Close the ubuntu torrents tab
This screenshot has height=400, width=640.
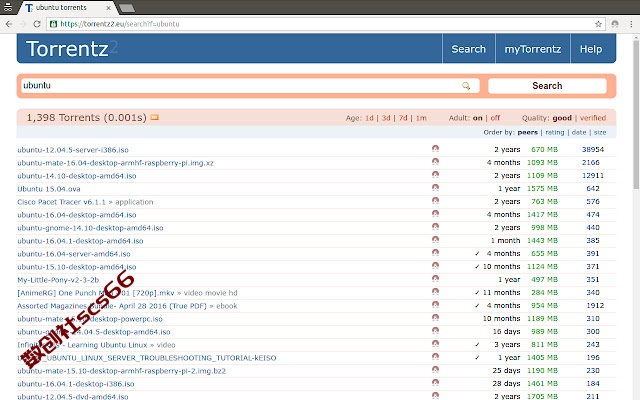point(108,8)
